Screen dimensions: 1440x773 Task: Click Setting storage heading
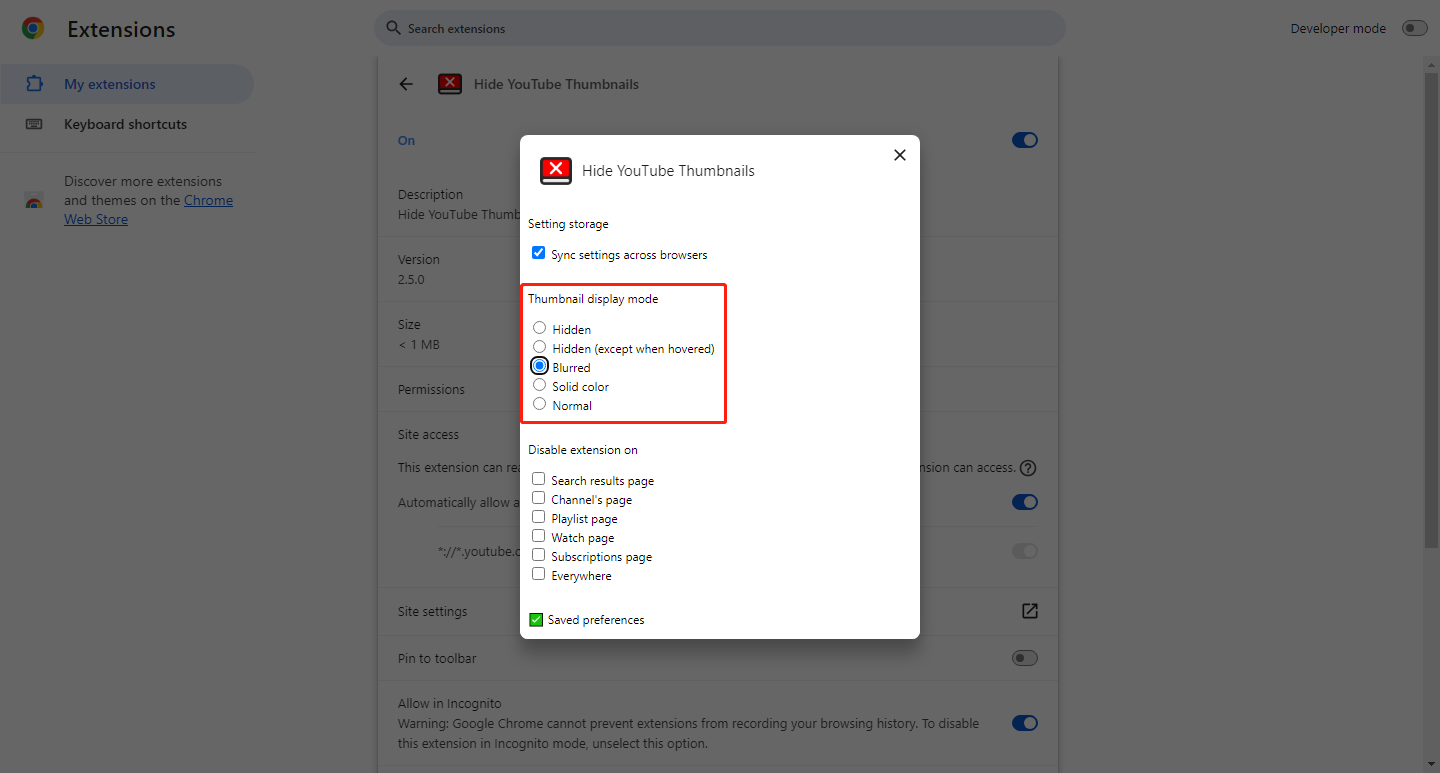(568, 224)
